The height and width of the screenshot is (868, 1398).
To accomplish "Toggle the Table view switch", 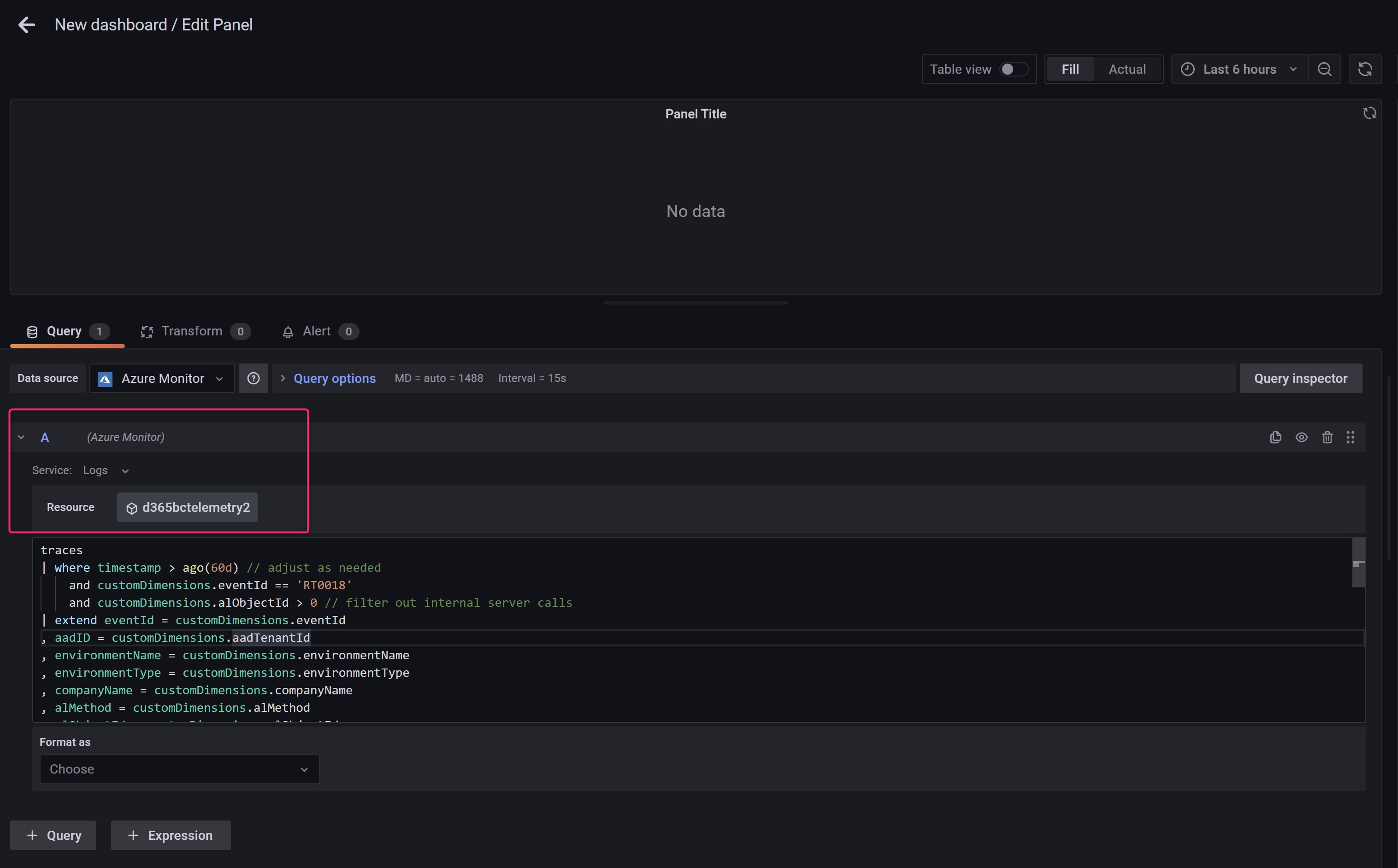I will point(1013,70).
